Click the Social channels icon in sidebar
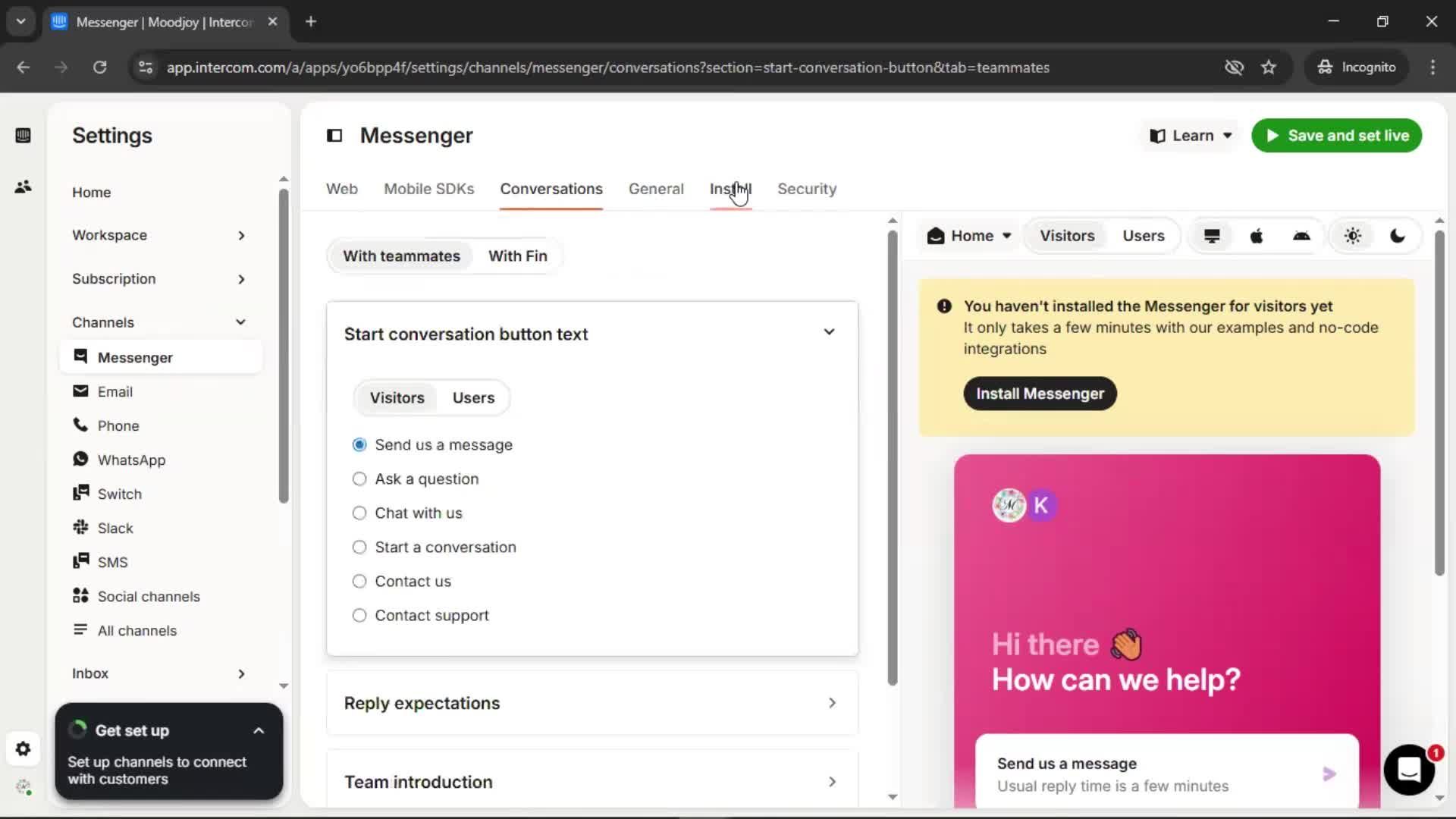This screenshot has width=1456, height=819. click(80, 595)
